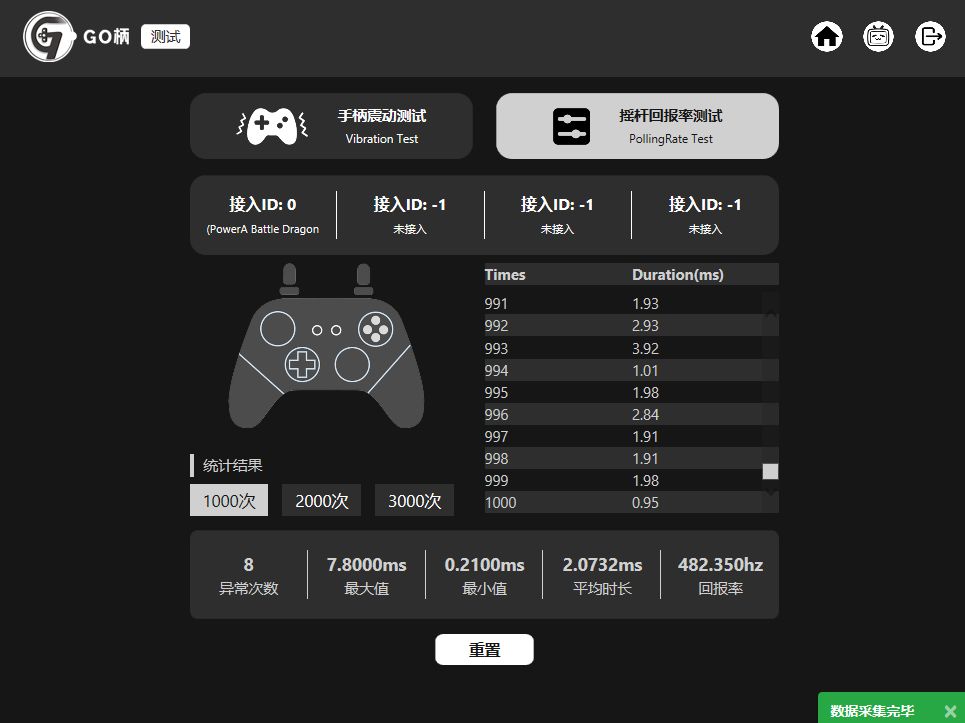Click the exit/logout icon
The height and width of the screenshot is (723, 965).
point(930,37)
